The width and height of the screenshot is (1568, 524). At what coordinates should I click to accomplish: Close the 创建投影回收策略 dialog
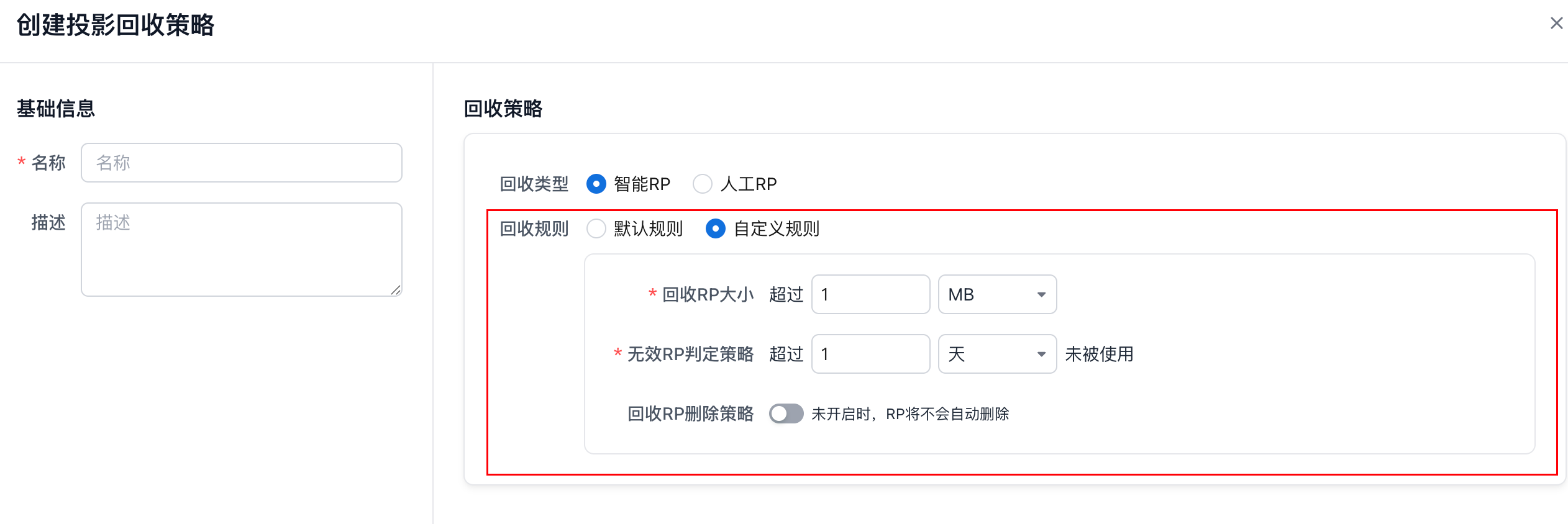tap(1556, 24)
